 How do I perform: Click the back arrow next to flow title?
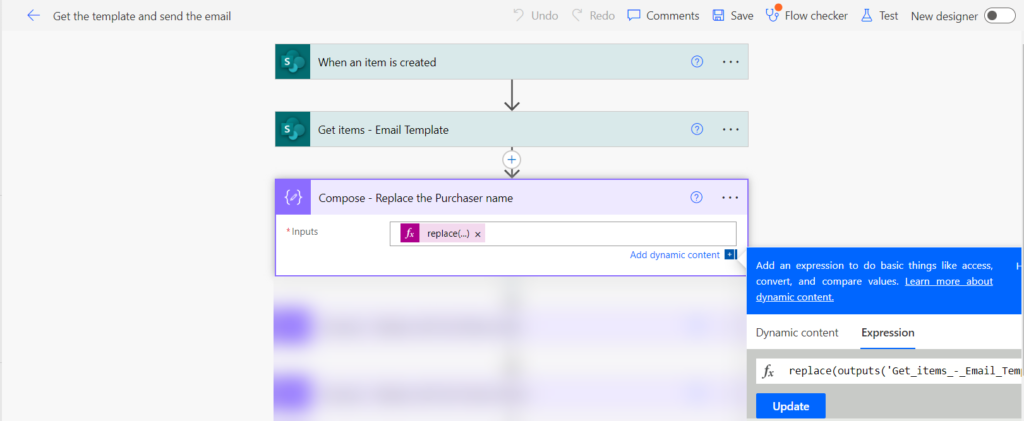(33, 16)
